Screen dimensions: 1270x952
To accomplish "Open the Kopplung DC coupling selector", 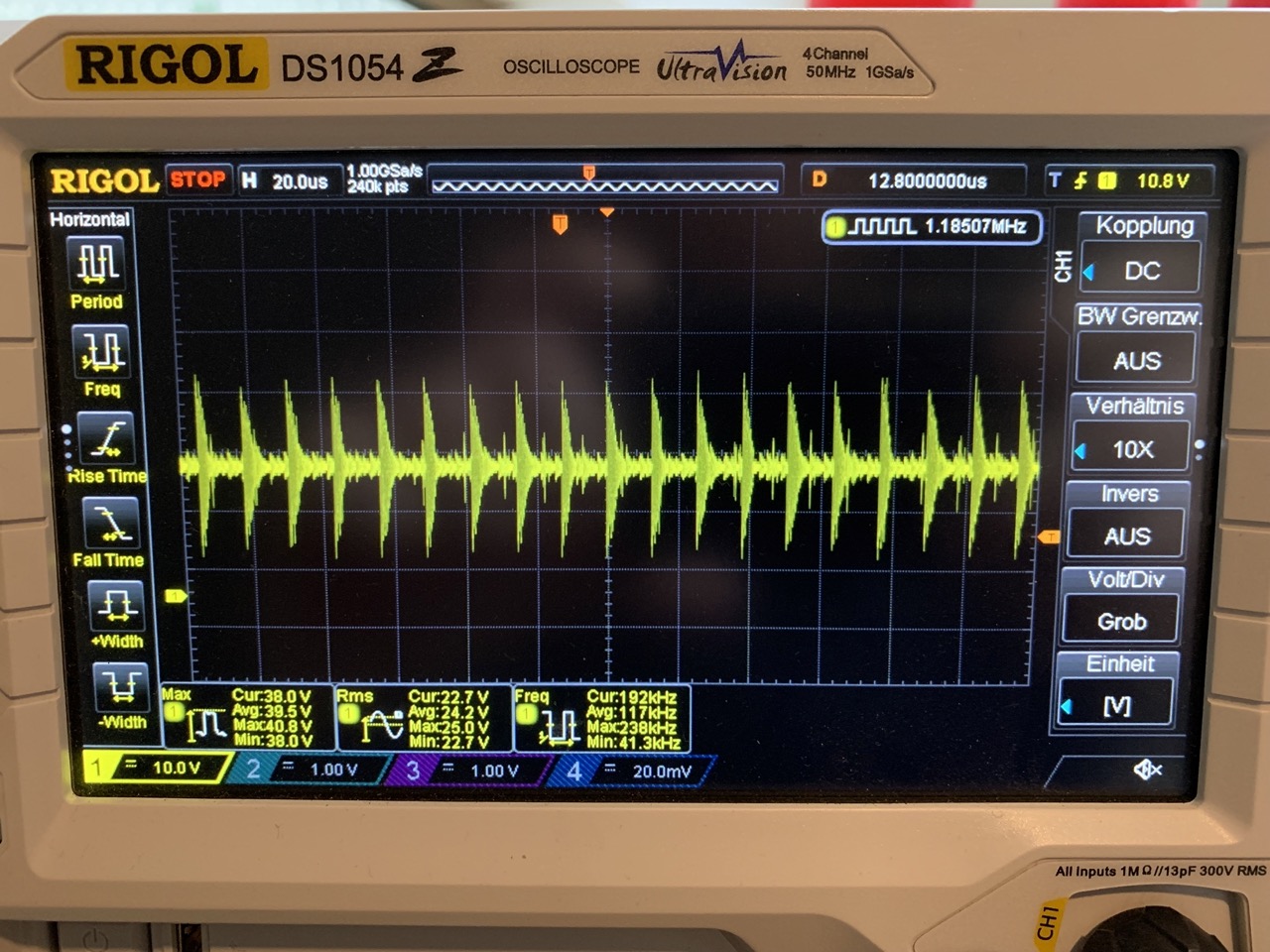I will pyautogui.click(x=1142, y=271).
